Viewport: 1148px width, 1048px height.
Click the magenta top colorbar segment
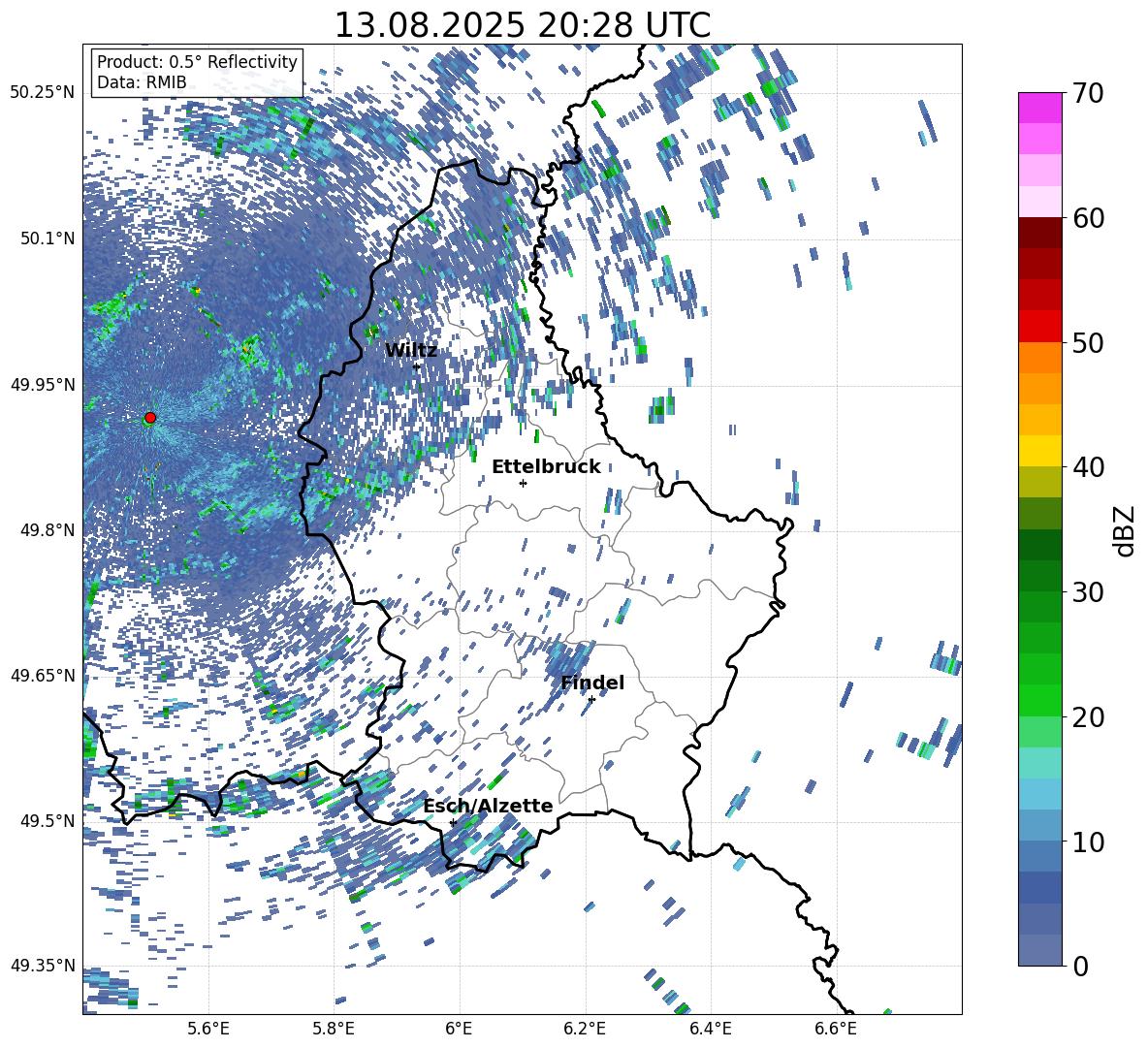point(1039,108)
